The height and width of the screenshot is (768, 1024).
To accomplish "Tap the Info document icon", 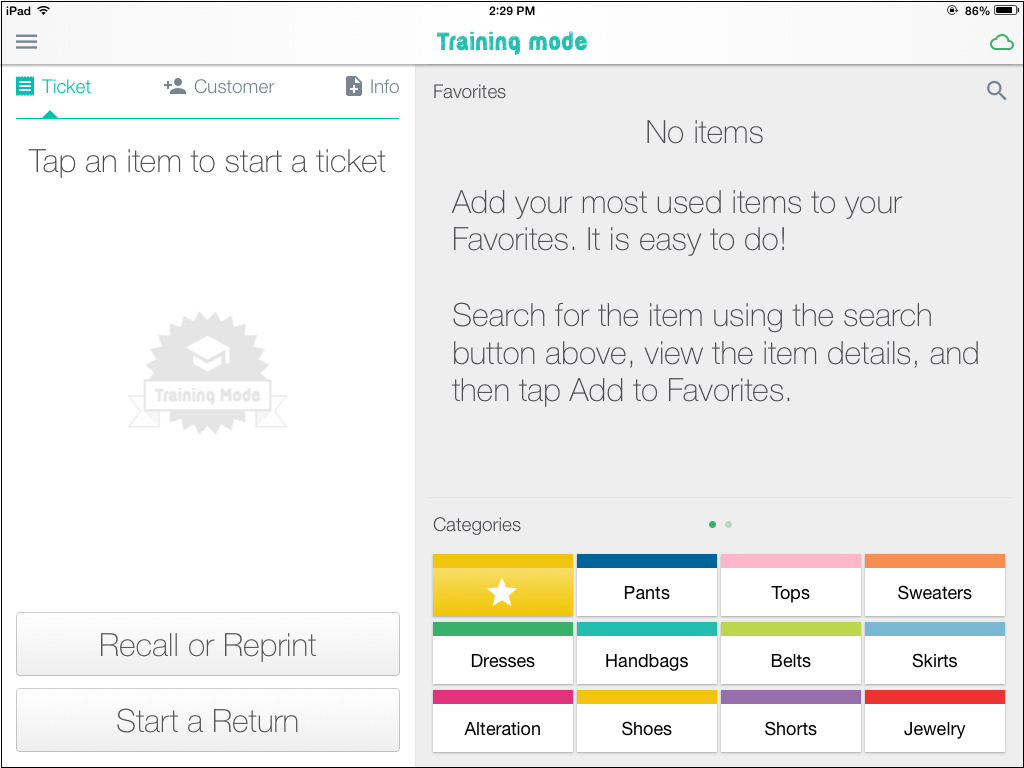I will tap(353, 86).
